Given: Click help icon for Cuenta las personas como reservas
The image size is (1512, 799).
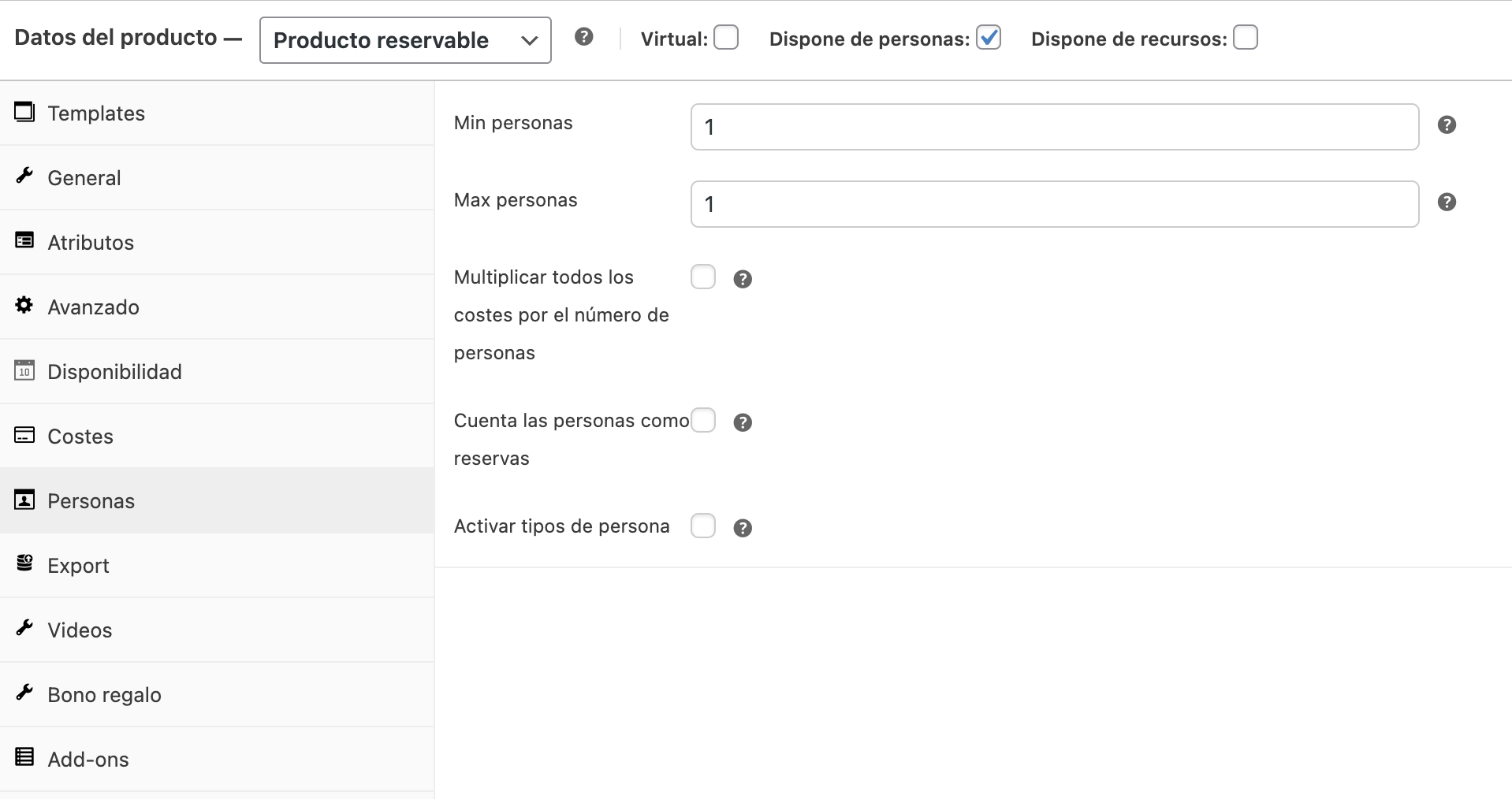Looking at the screenshot, I should coord(743,422).
